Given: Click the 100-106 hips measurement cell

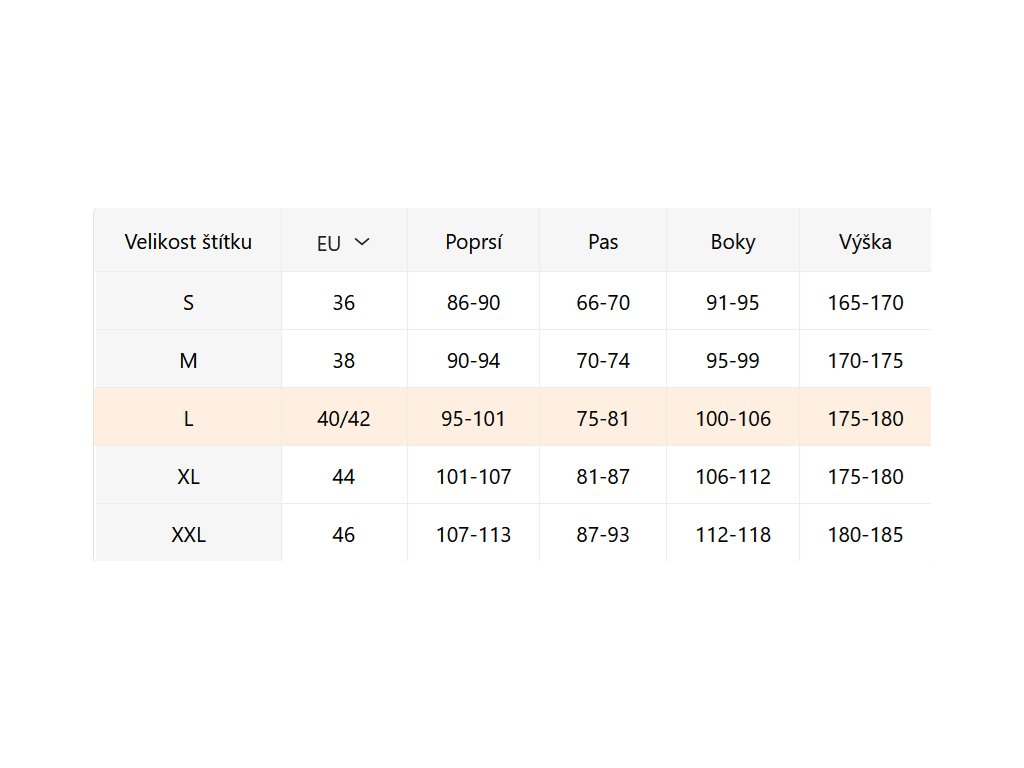Looking at the screenshot, I should pos(733,418).
